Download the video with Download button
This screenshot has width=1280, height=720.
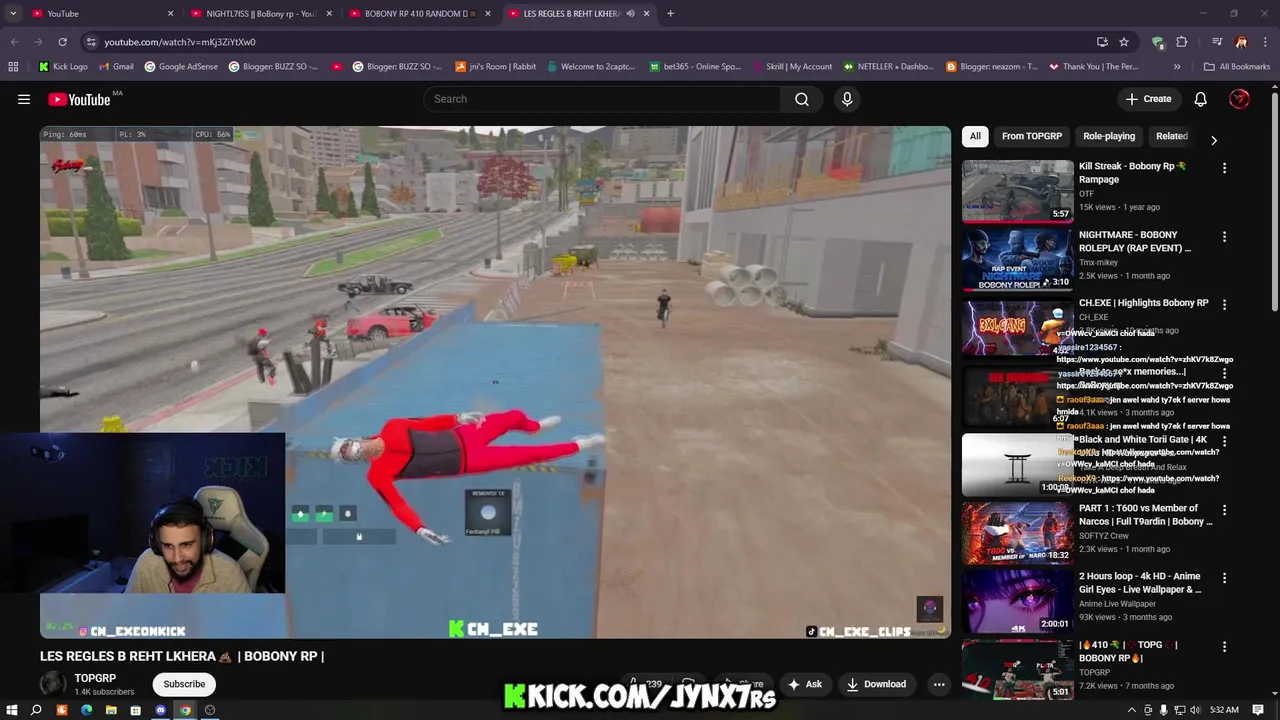tap(876, 684)
